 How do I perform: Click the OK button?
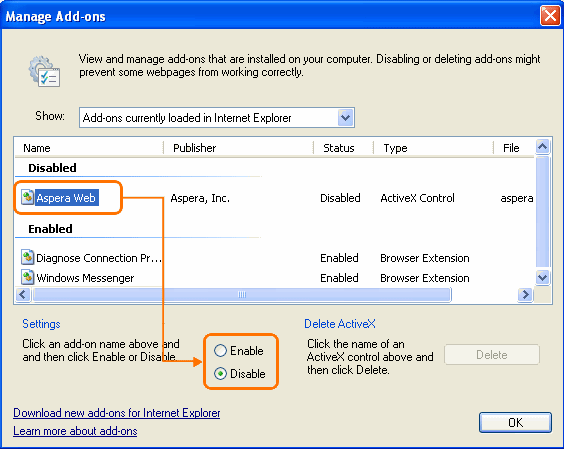tap(515, 422)
